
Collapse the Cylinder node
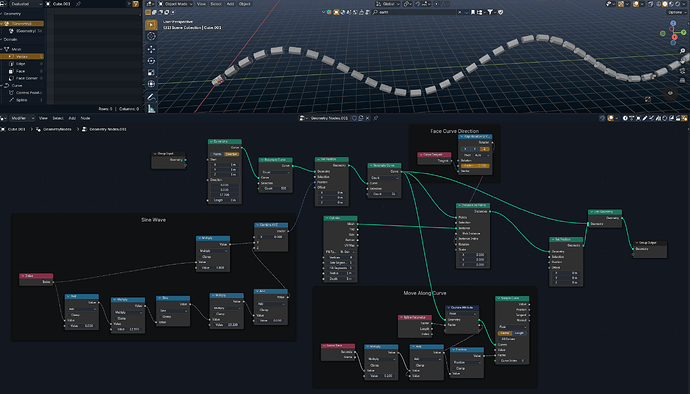(x=327, y=218)
